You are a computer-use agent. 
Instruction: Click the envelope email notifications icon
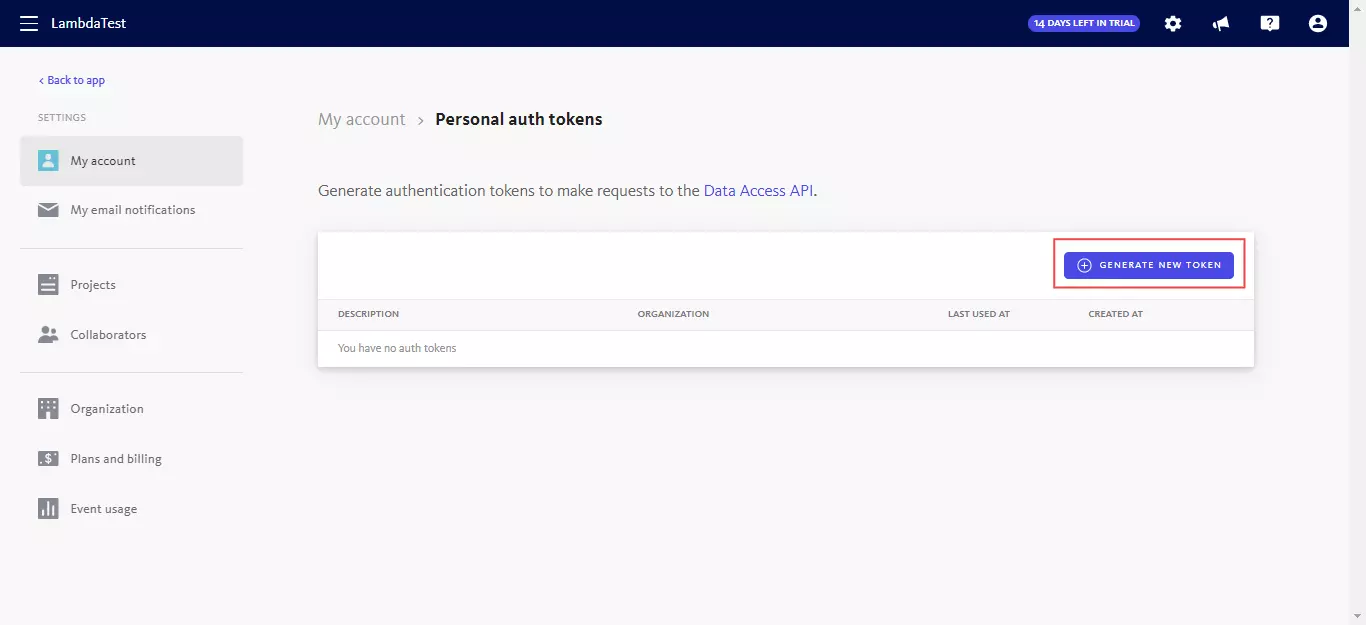(48, 210)
